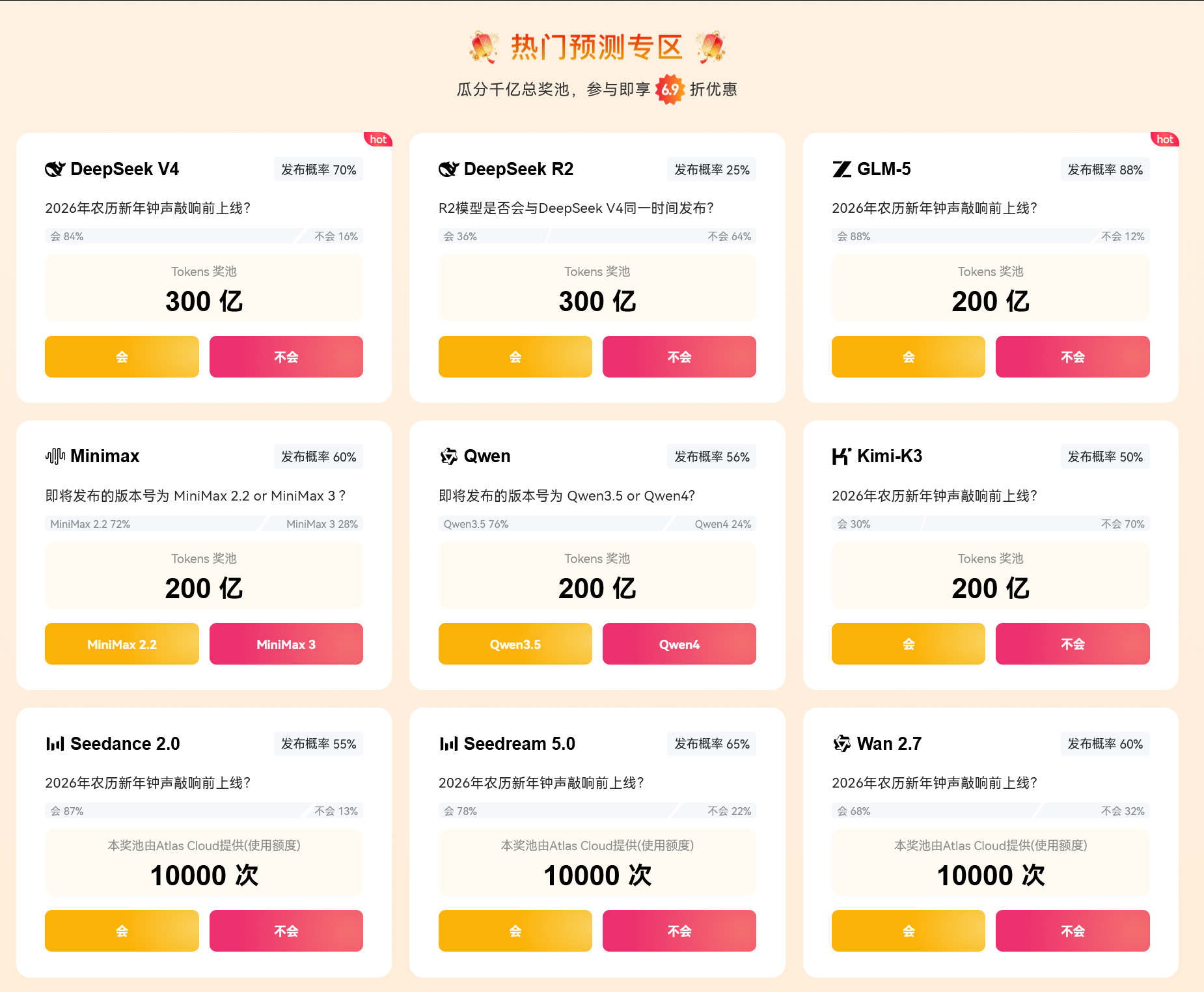This screenshot has width=1204, height=992.
Task: Select the MiniMax 2.2 option
Action: 121,644
